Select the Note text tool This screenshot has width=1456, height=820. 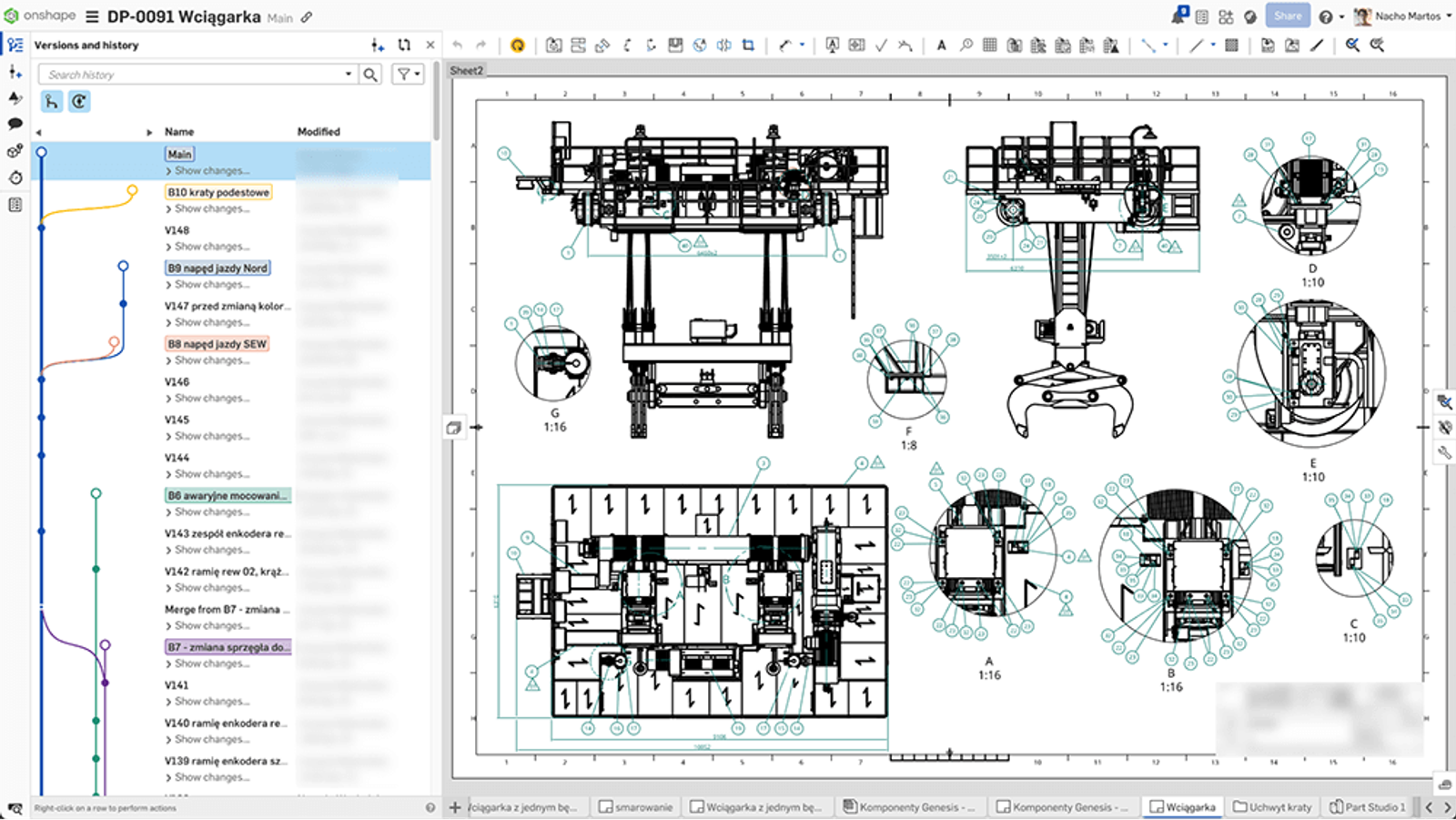pyautogui.click(x=940, y=44)
